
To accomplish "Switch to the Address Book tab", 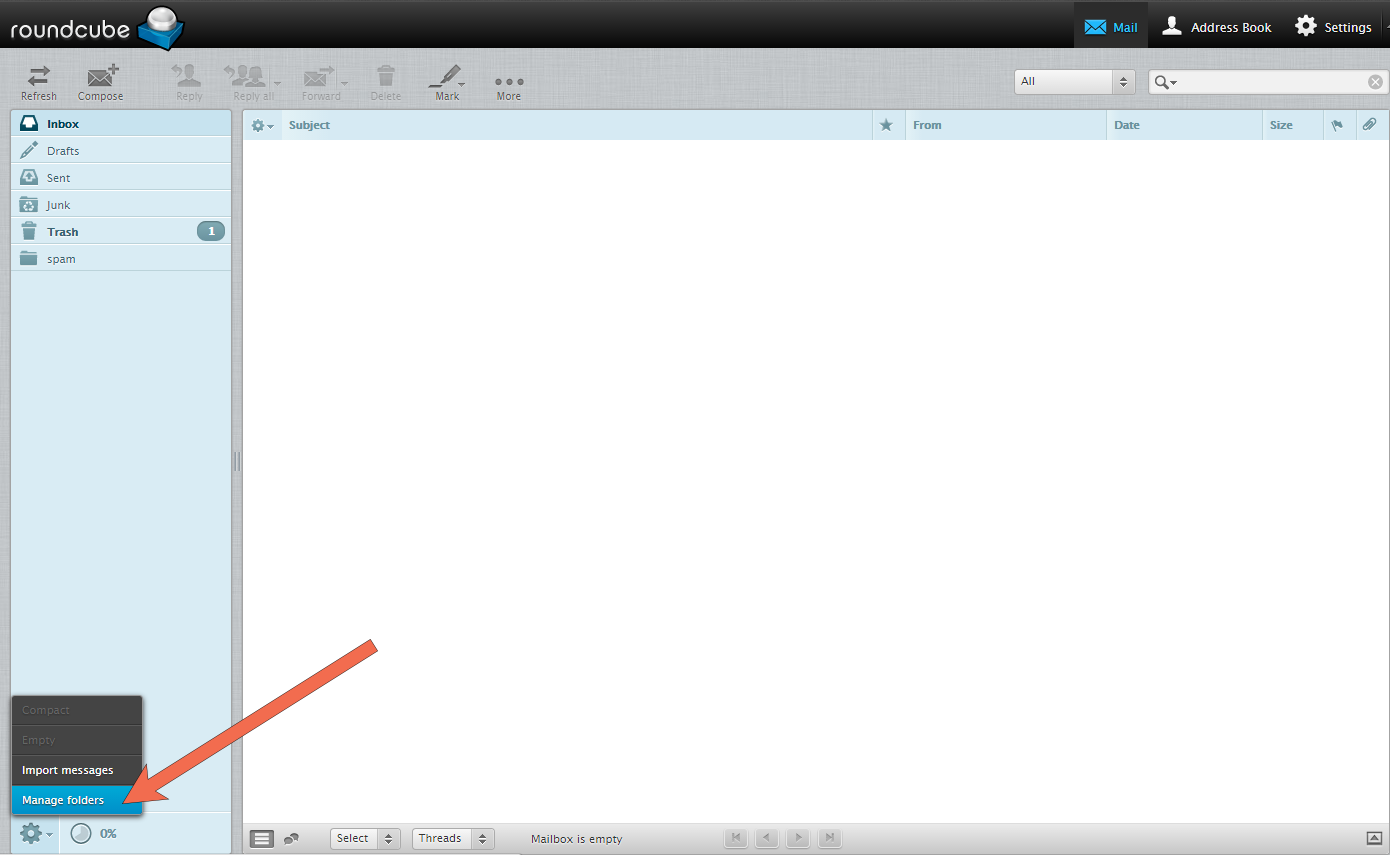I will (x=1216, y=26).
